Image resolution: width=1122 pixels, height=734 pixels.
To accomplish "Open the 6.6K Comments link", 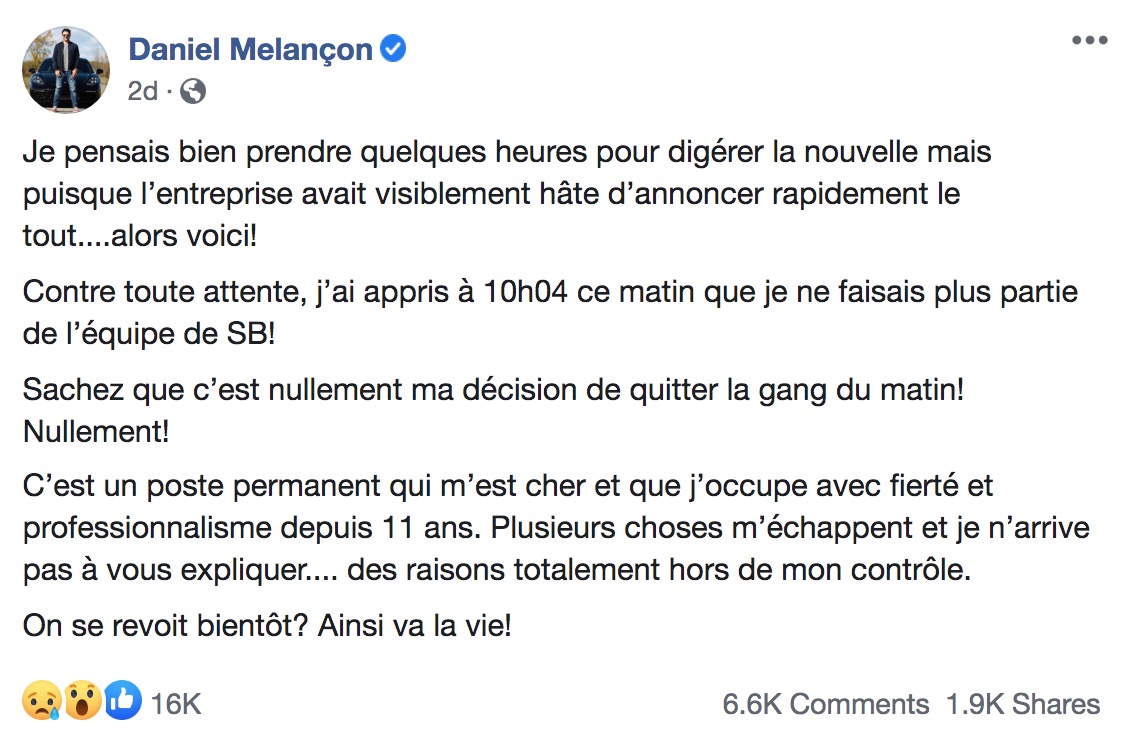I will (825, 704).
